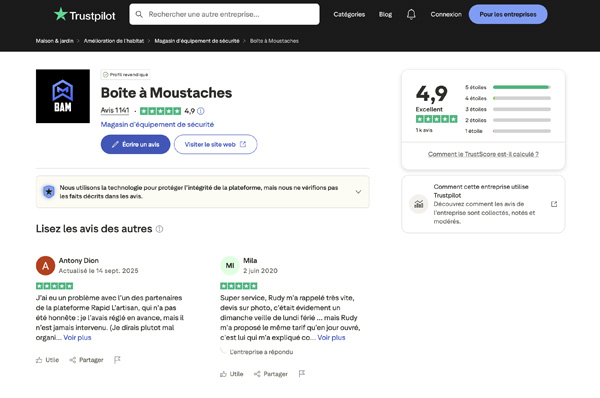Click the search magnifier icon
Screen dimensions: 600x398
139,14
